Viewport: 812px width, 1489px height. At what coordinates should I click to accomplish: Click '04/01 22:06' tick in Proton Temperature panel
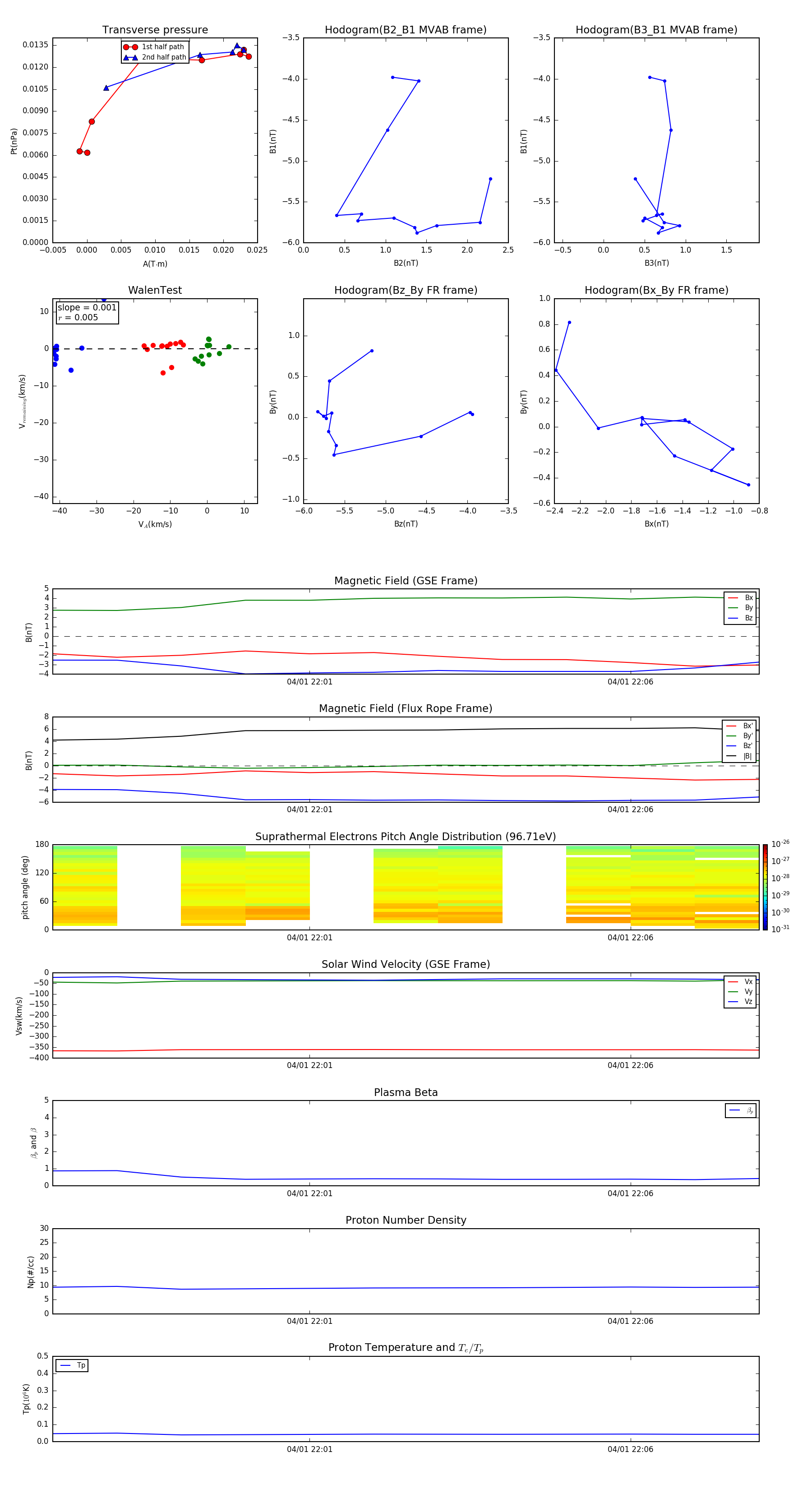631,1449
